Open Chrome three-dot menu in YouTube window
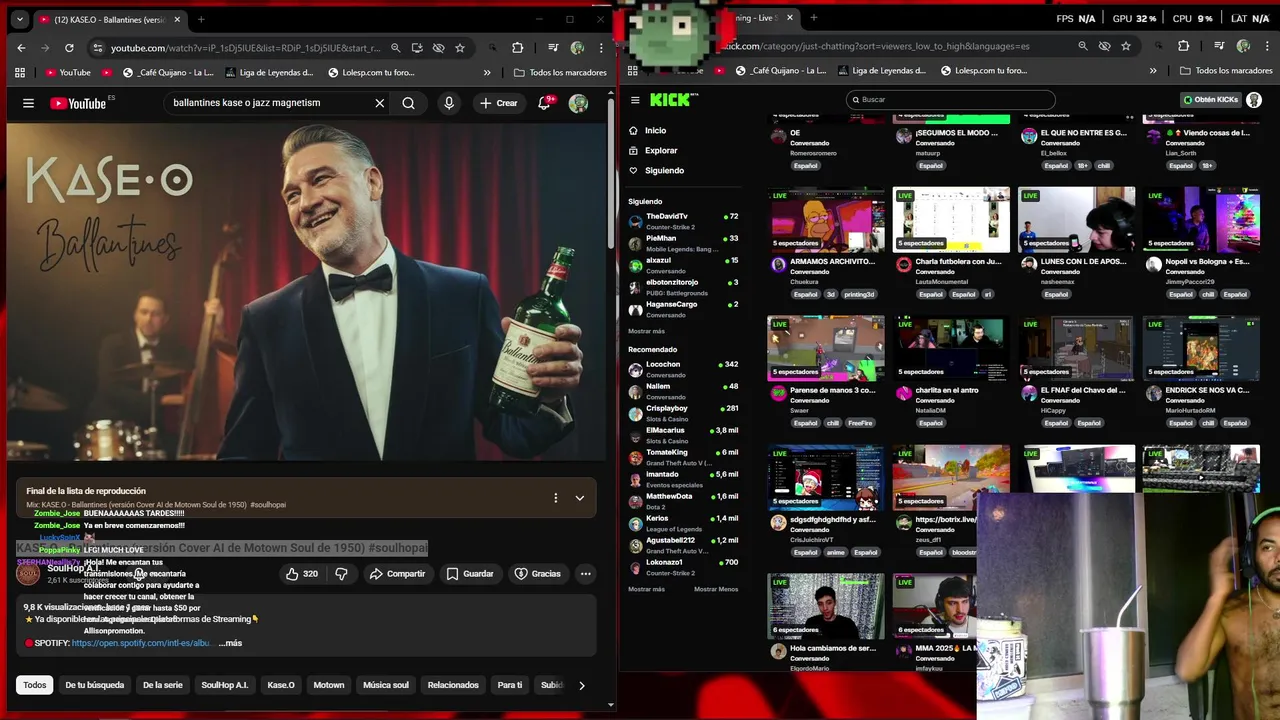Image resolution: width=1280 pixels, height=720 pixels. [601, 48]
